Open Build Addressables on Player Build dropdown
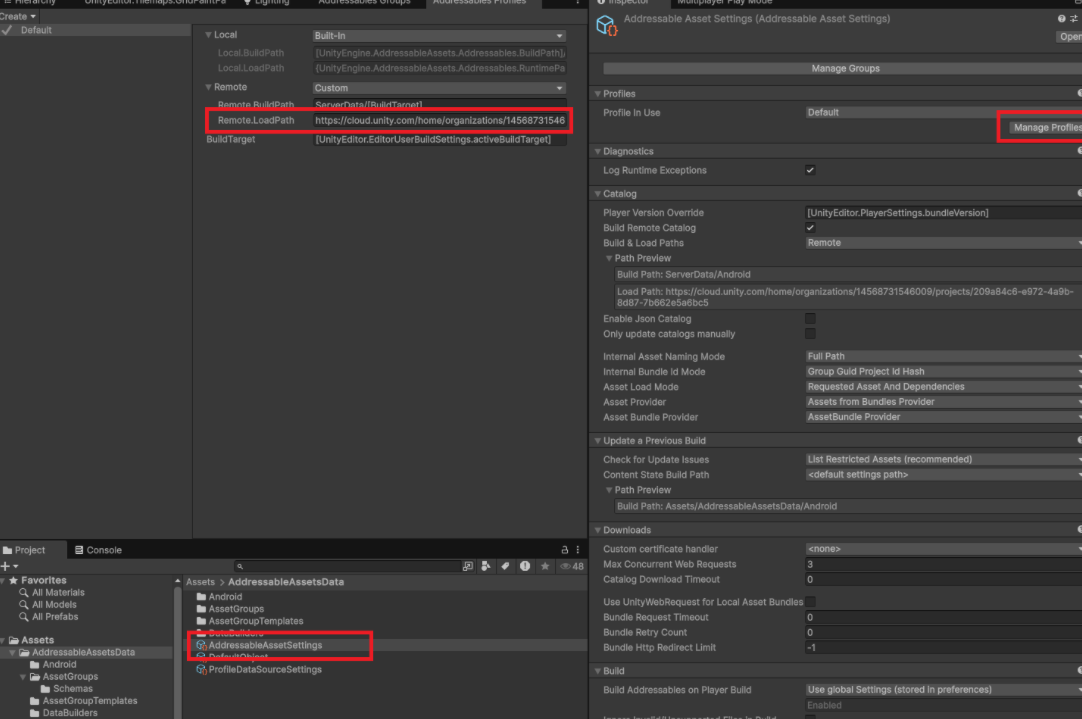The width and height of the screenshot is (1082, 719). tap(943, 690)
